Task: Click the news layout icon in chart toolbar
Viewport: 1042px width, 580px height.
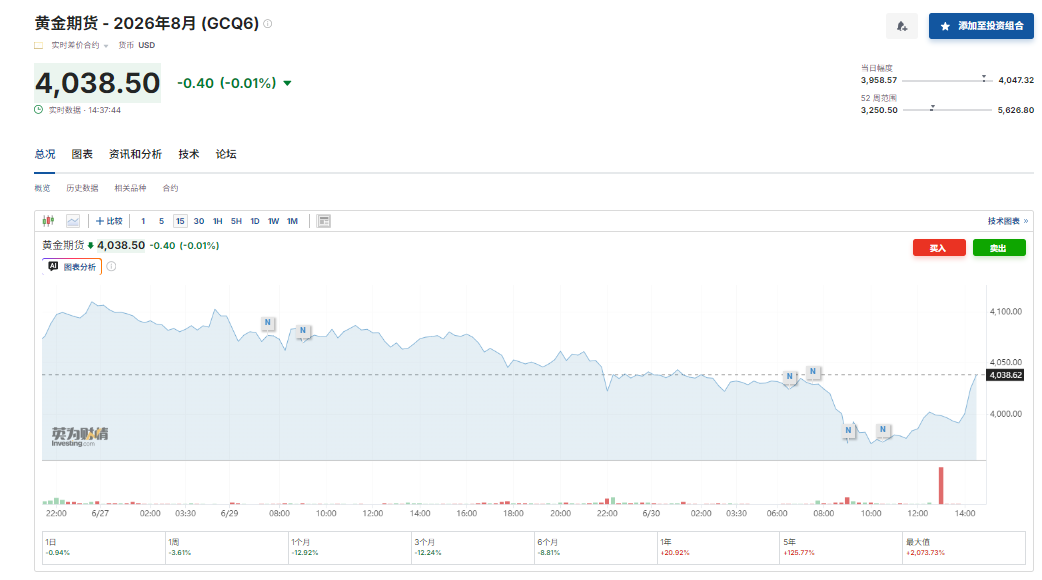Action: (324, 221)
